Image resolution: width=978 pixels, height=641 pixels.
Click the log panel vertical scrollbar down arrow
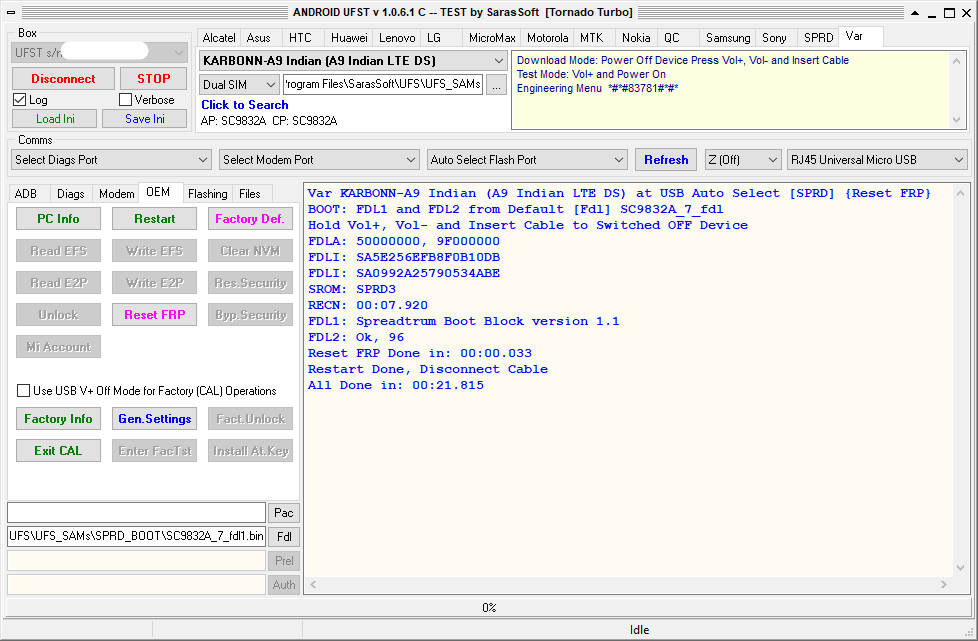click(x=961, y=568)
